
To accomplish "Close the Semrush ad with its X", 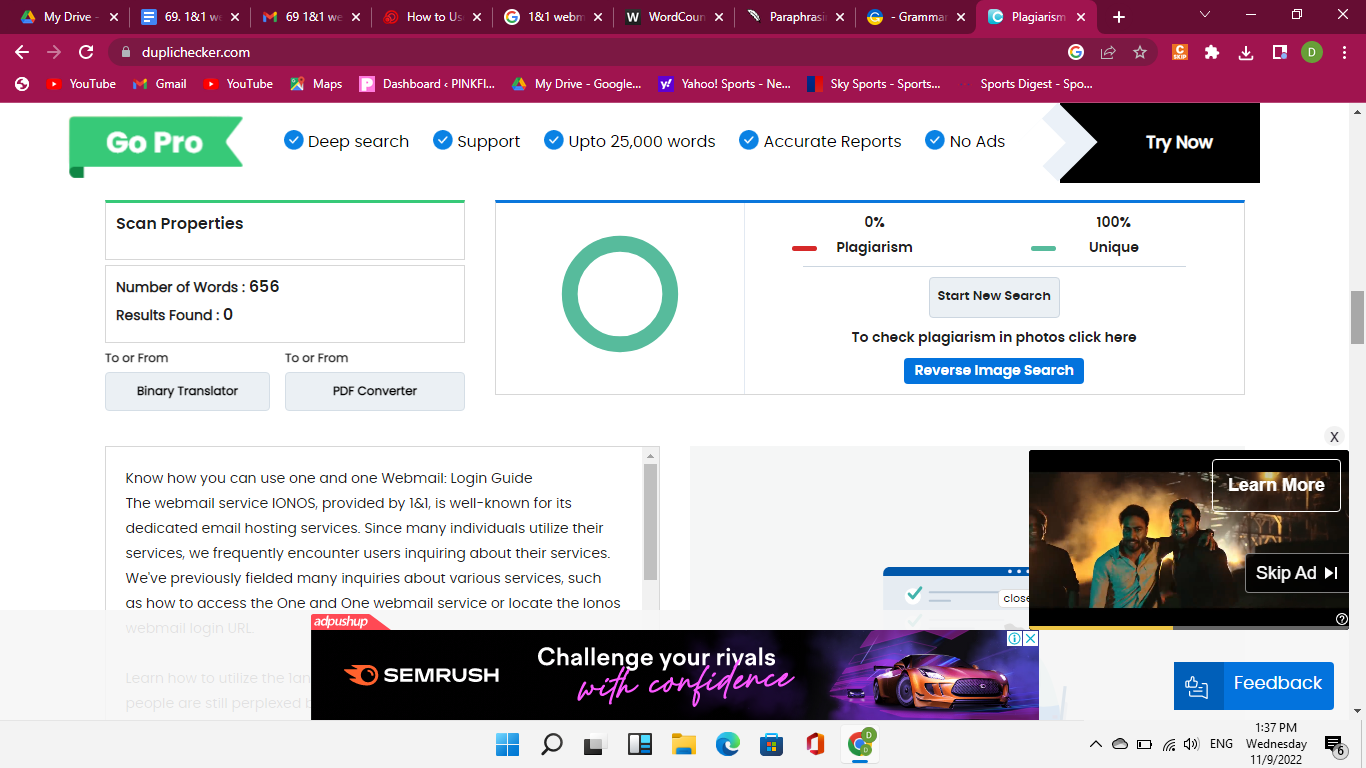I will click(x=1030, y=638).
